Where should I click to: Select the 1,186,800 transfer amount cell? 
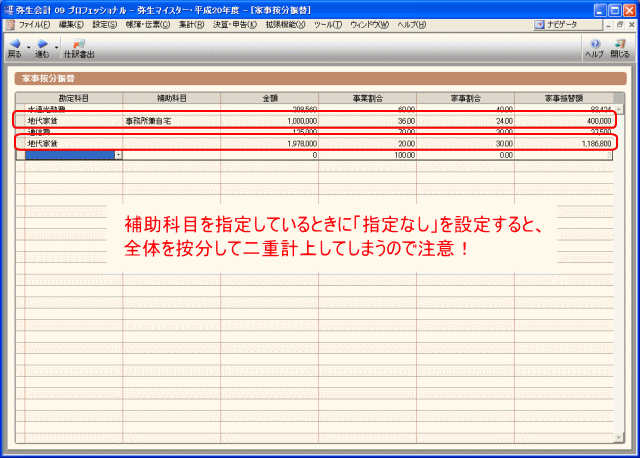tap(564, 144)
